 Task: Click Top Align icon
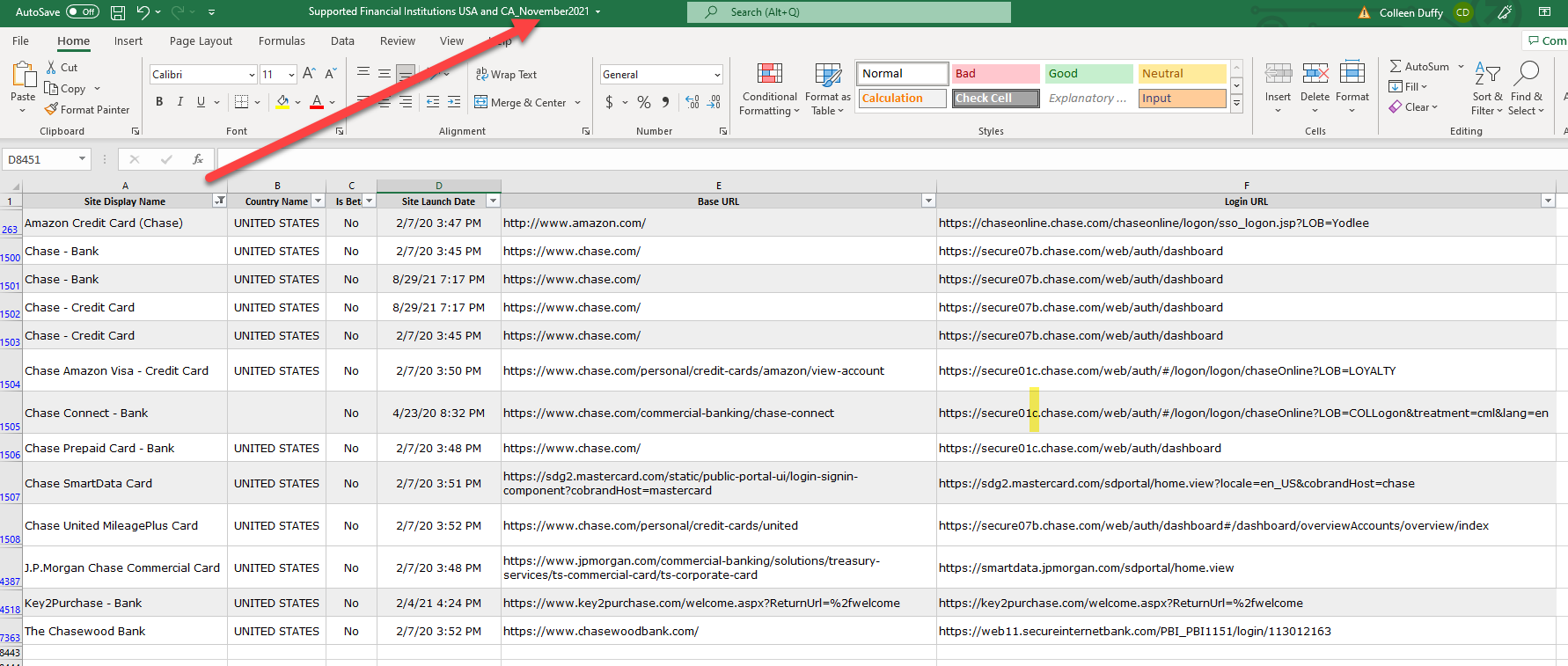tap(363, 73)
